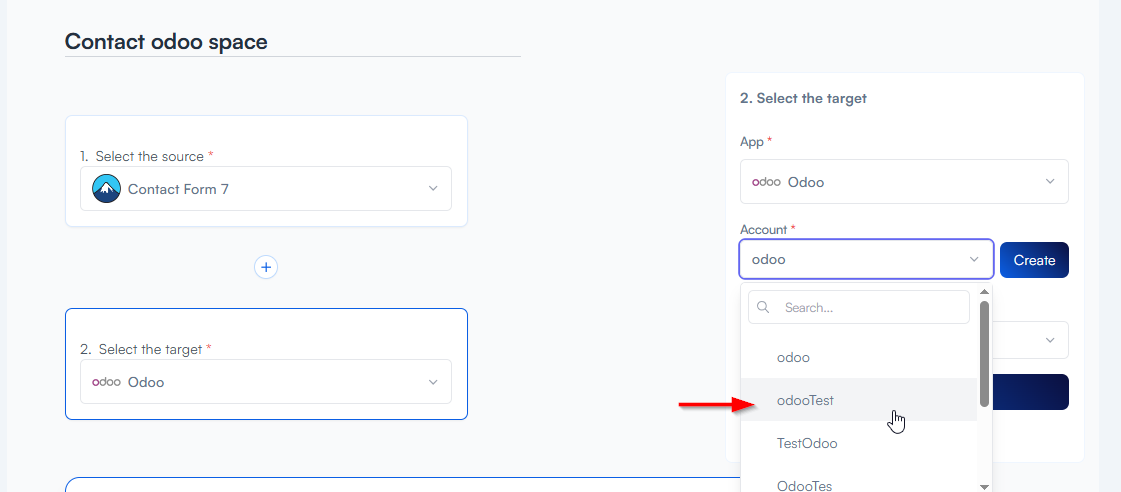Click the Odoo logo in the App field

(x=766, y=182)
